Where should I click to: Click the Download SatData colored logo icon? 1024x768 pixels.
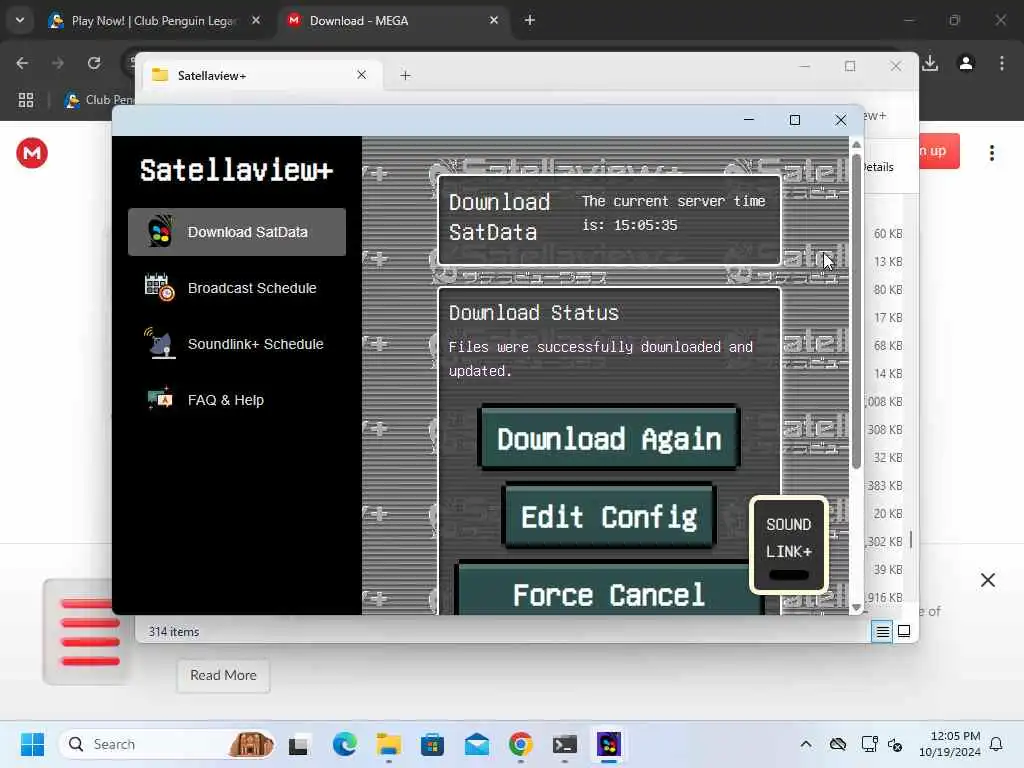(x=160, y=231)
